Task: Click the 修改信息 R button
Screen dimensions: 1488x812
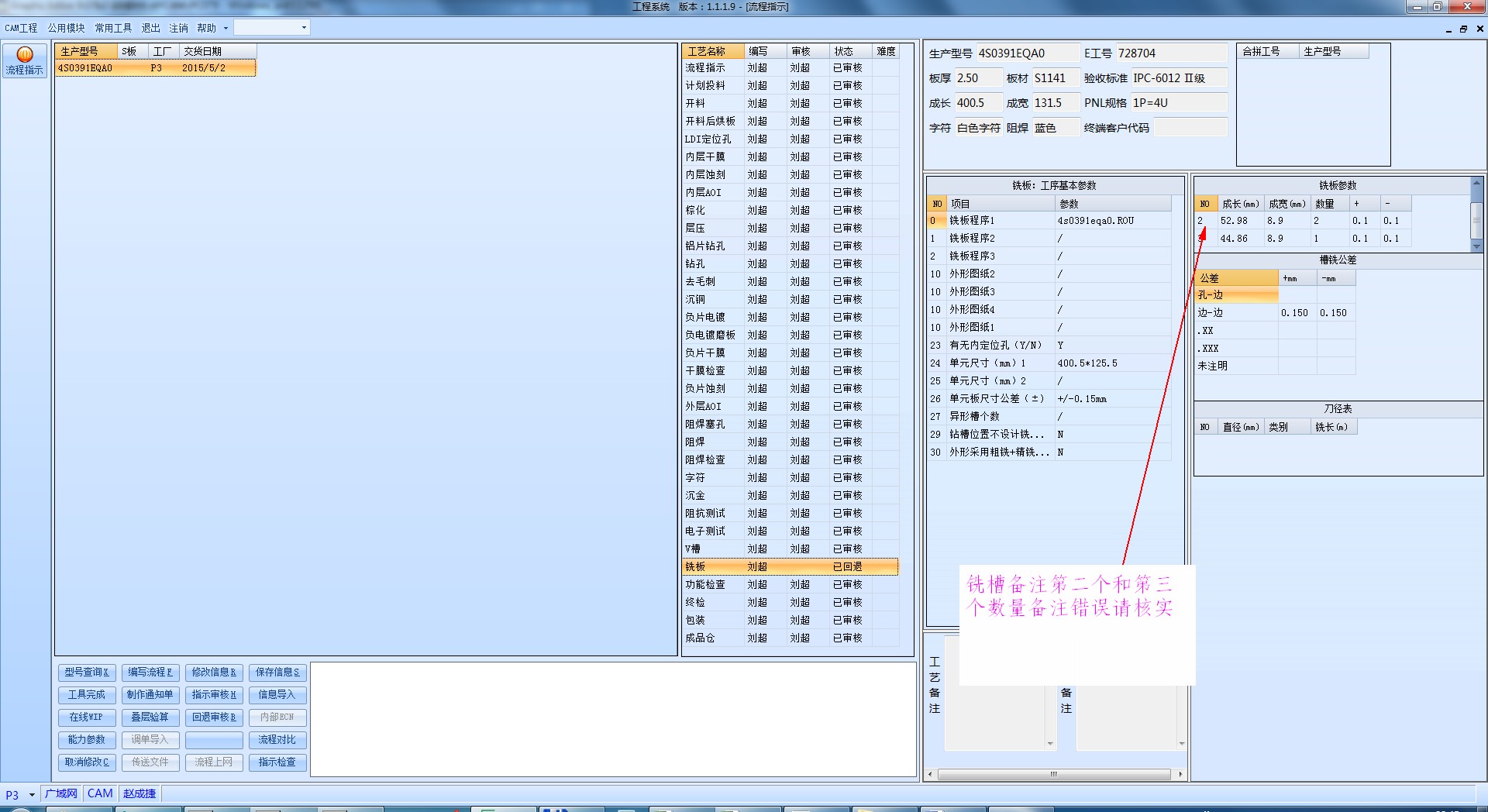Action: coord(214,673)
